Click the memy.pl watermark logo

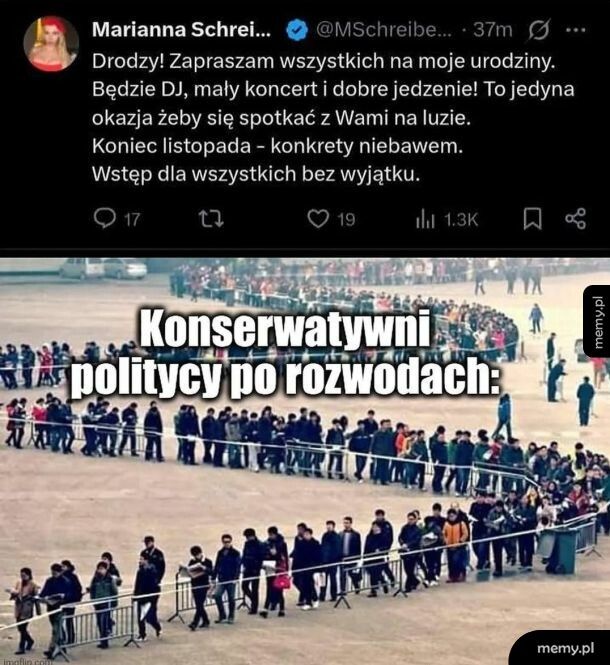[565, 648]
